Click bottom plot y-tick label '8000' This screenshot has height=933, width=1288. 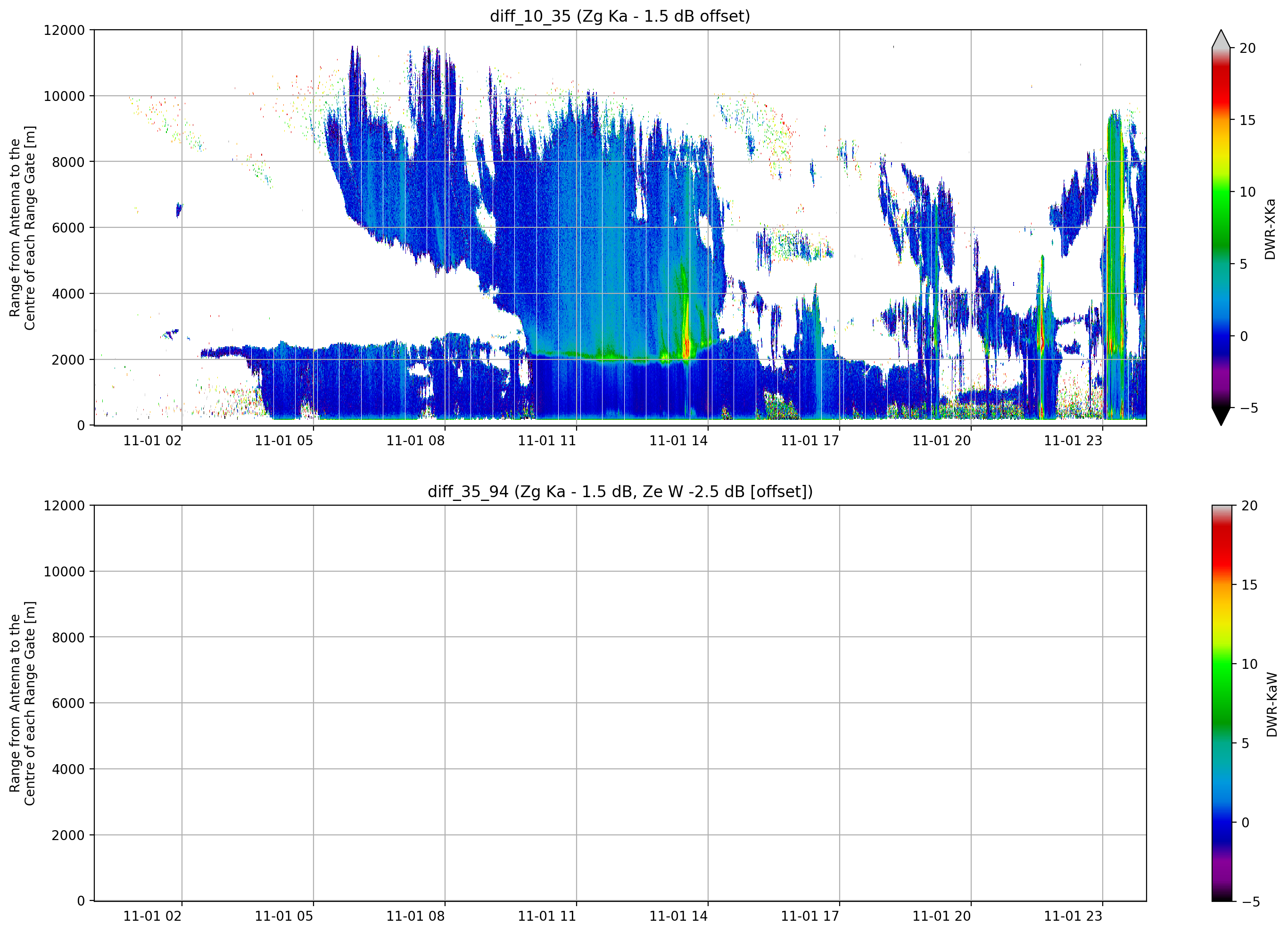68,638
